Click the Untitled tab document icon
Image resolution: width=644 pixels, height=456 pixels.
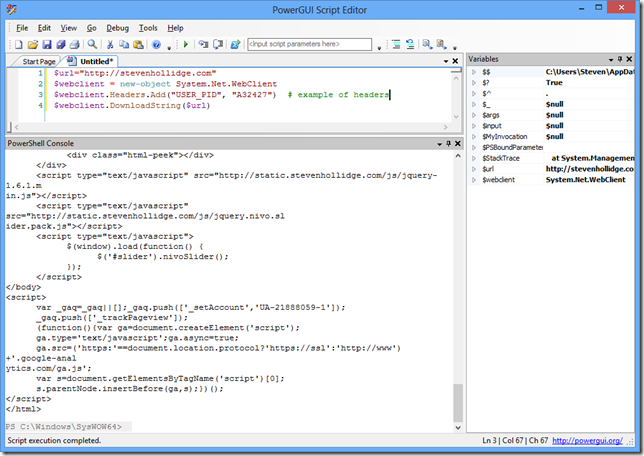click(71, 61)
